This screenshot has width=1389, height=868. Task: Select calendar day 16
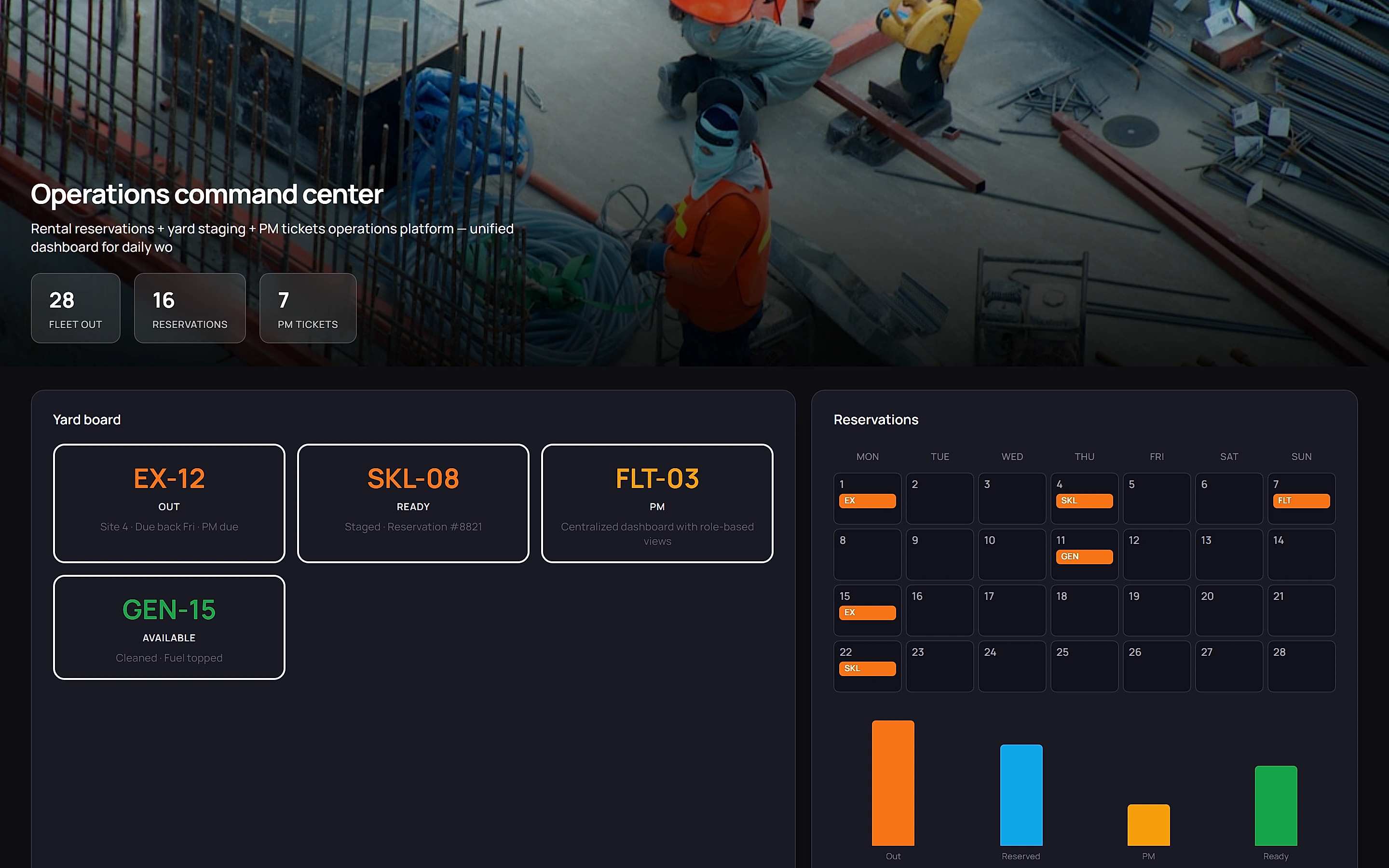pyautogui.click(x=940, y=610)
